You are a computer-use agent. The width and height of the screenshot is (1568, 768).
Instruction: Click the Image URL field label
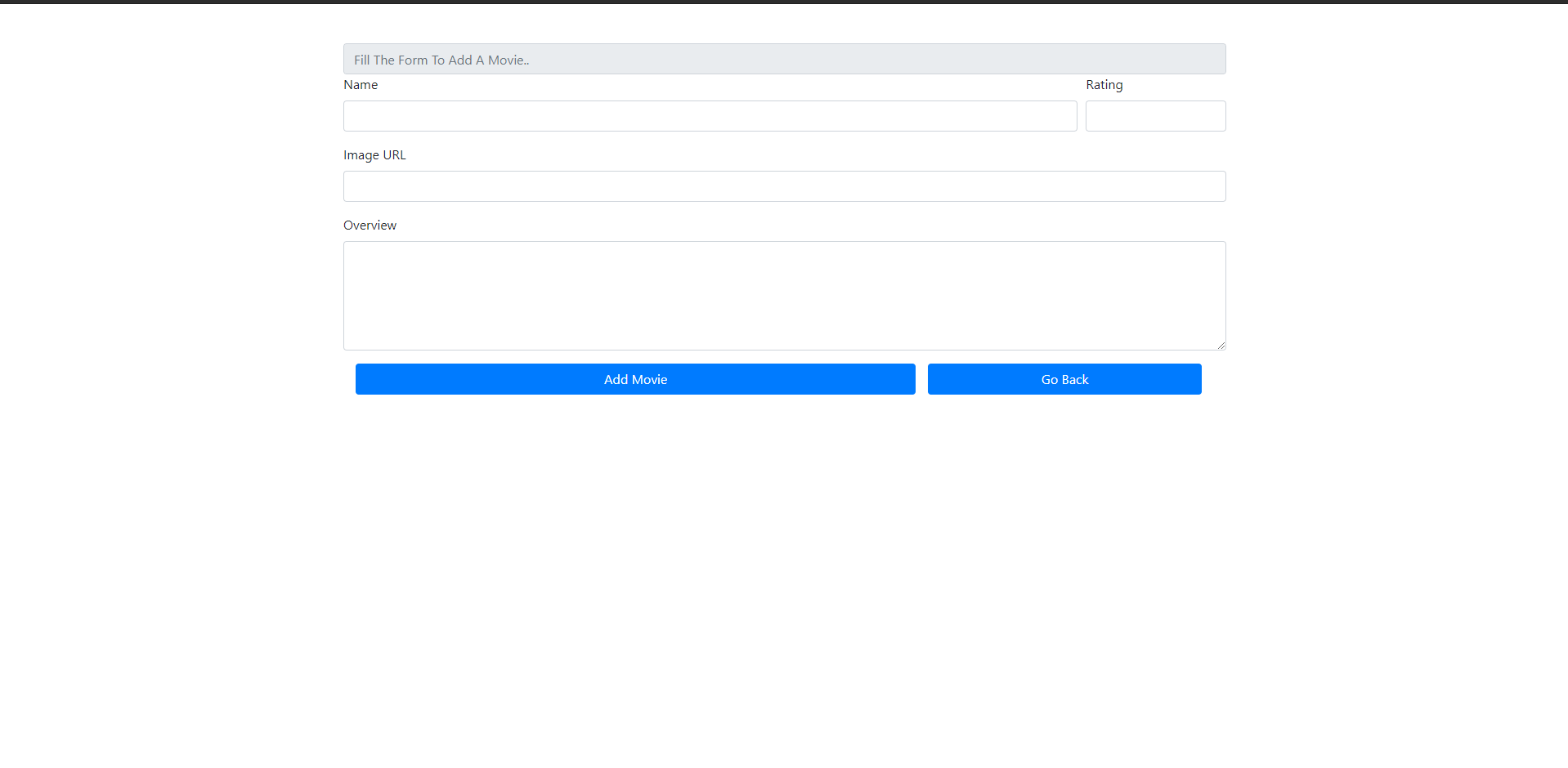[374, 154]
